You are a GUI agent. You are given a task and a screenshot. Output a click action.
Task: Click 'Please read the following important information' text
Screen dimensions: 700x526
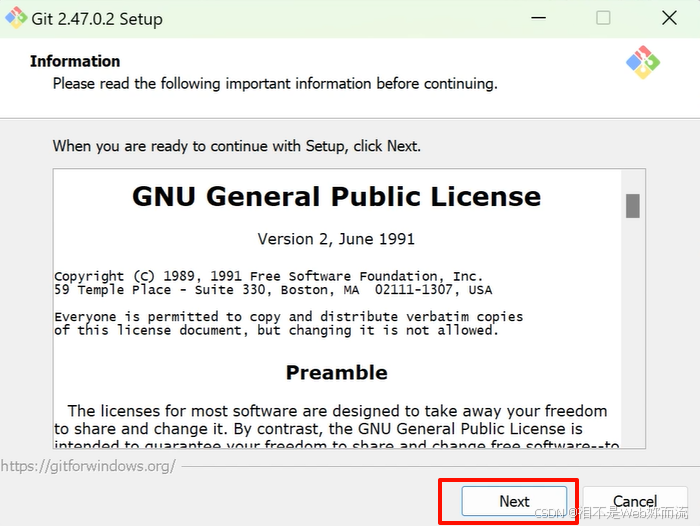pyautogui.click(x=275, y=83)
